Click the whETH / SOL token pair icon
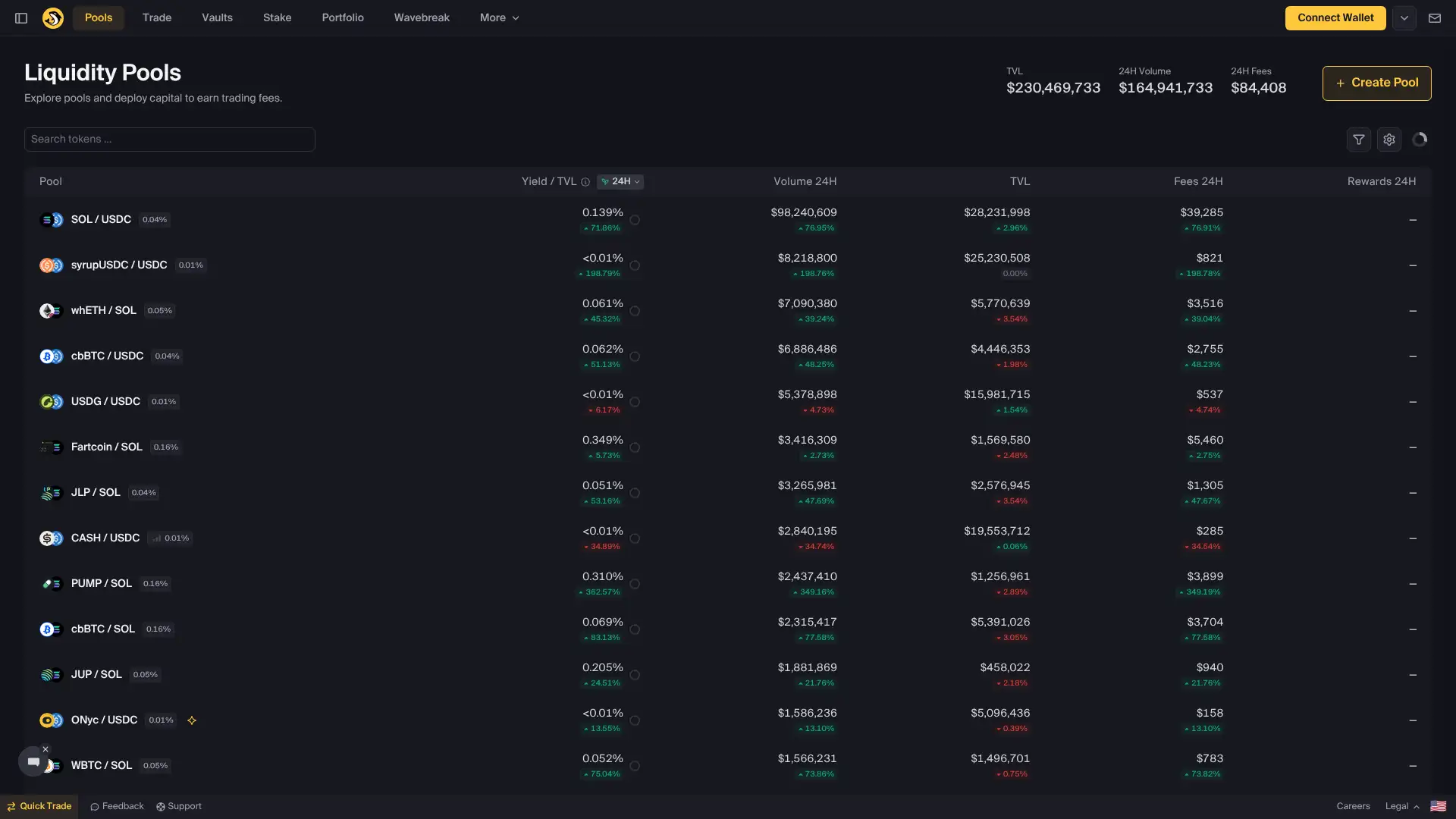The image size is (1456, 819). point(51,311)
